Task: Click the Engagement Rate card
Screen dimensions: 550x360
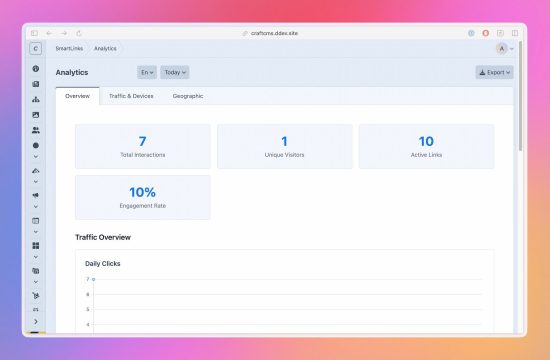Action: click(143, 197)
